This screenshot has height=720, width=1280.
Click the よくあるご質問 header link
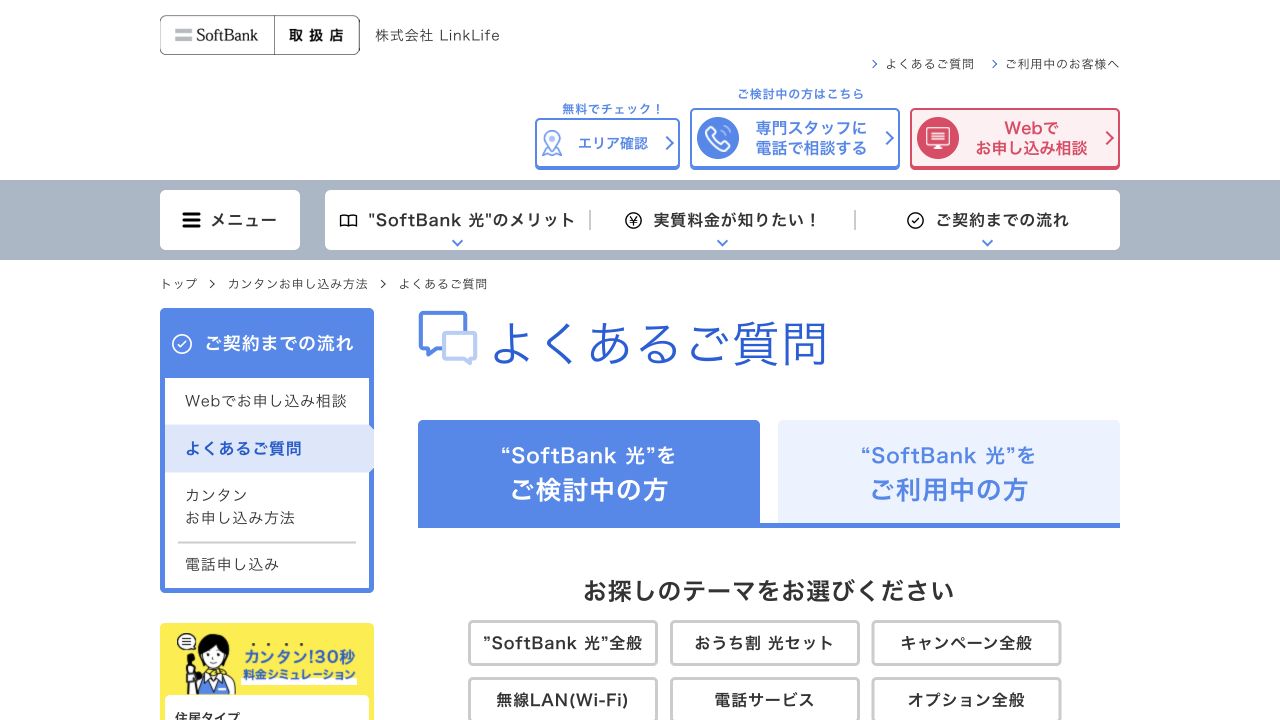[923, 64]
